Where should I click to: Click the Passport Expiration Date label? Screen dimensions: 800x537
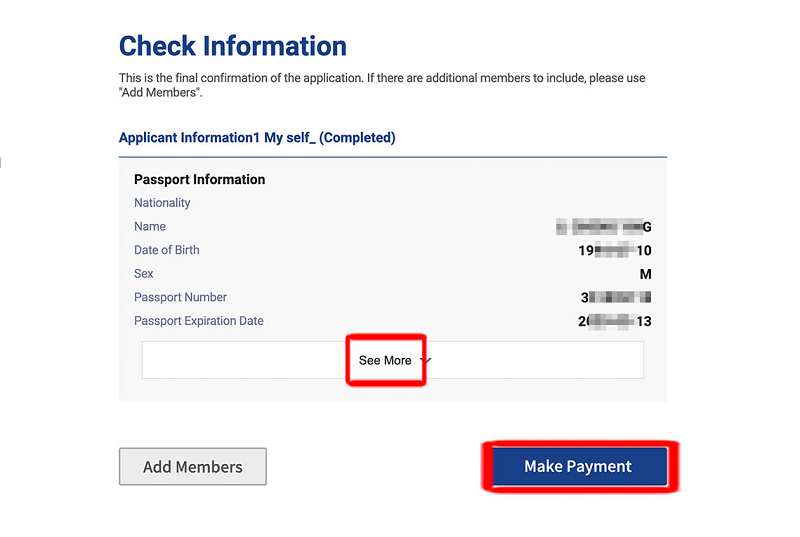click(199, 321)
